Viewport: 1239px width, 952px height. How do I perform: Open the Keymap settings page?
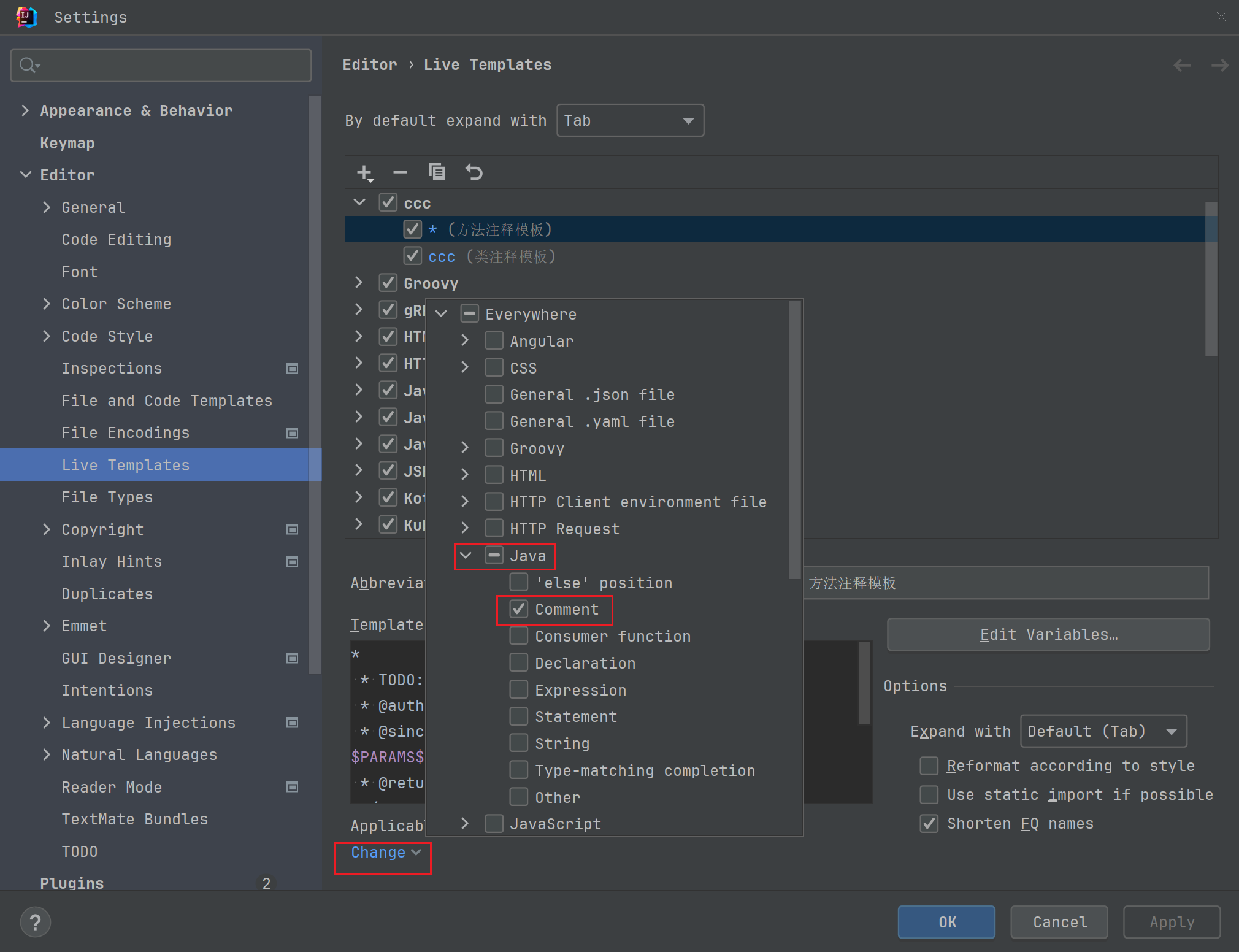click(x=67, y=143)
